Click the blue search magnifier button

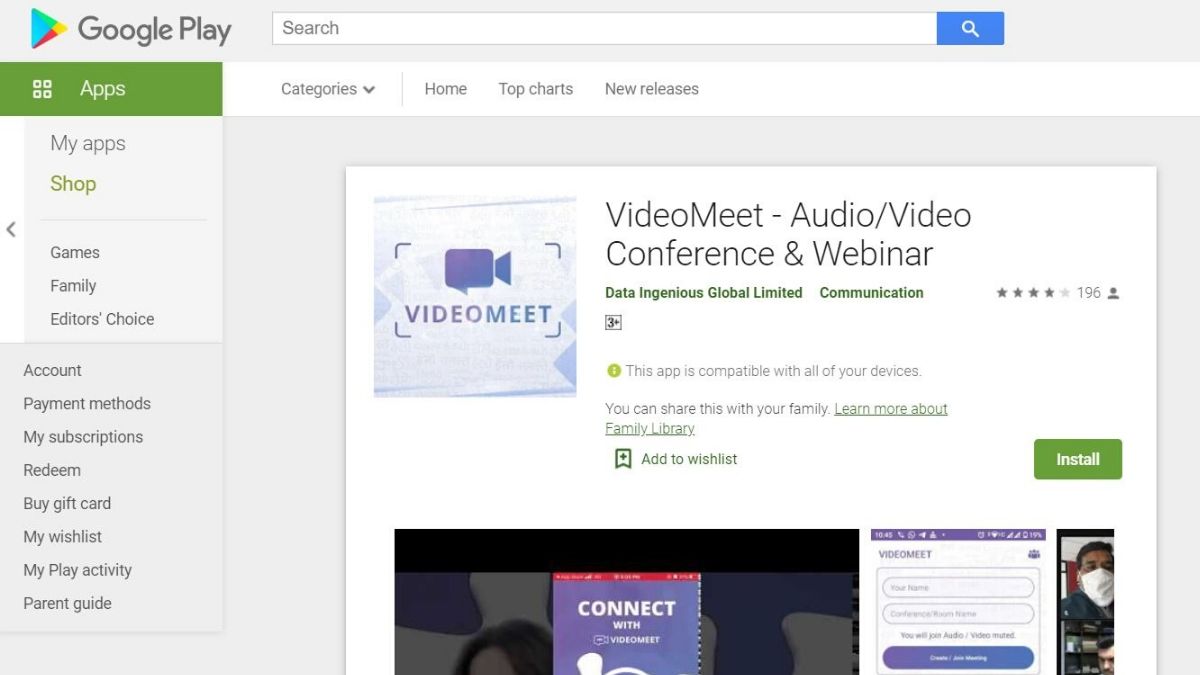[x=969, y=29]
